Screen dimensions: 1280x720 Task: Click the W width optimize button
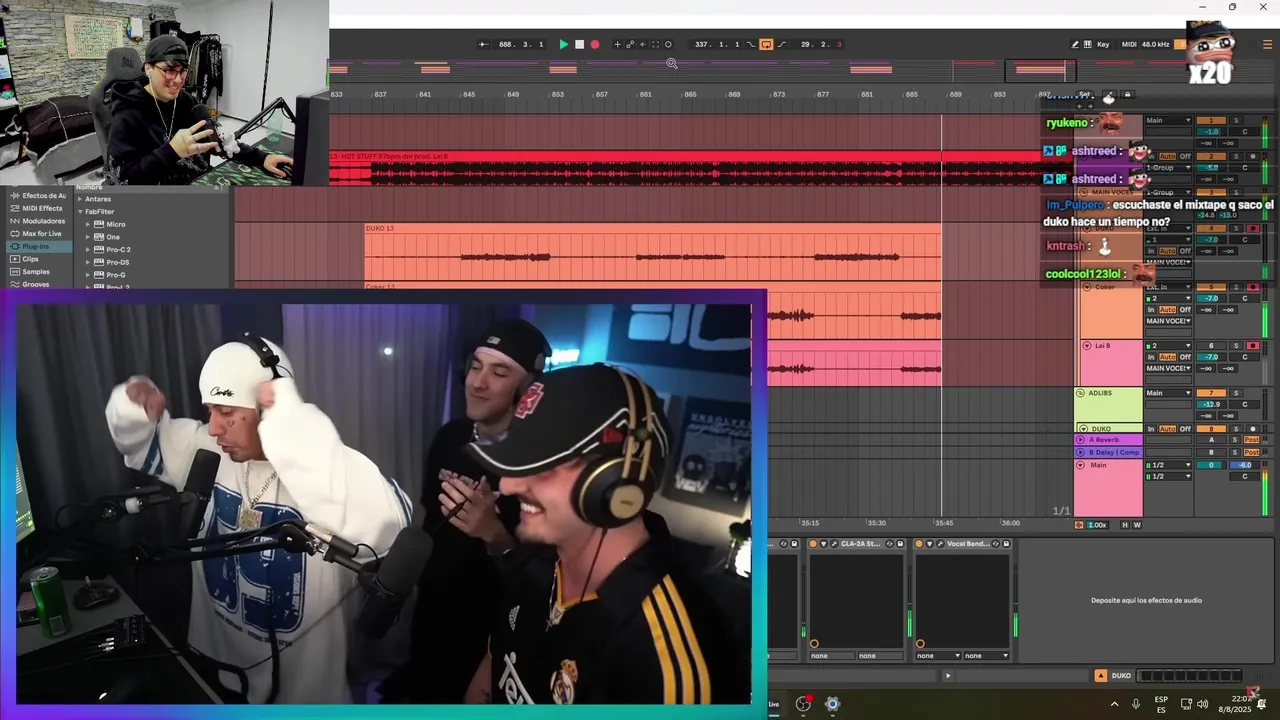point(1137,525)
